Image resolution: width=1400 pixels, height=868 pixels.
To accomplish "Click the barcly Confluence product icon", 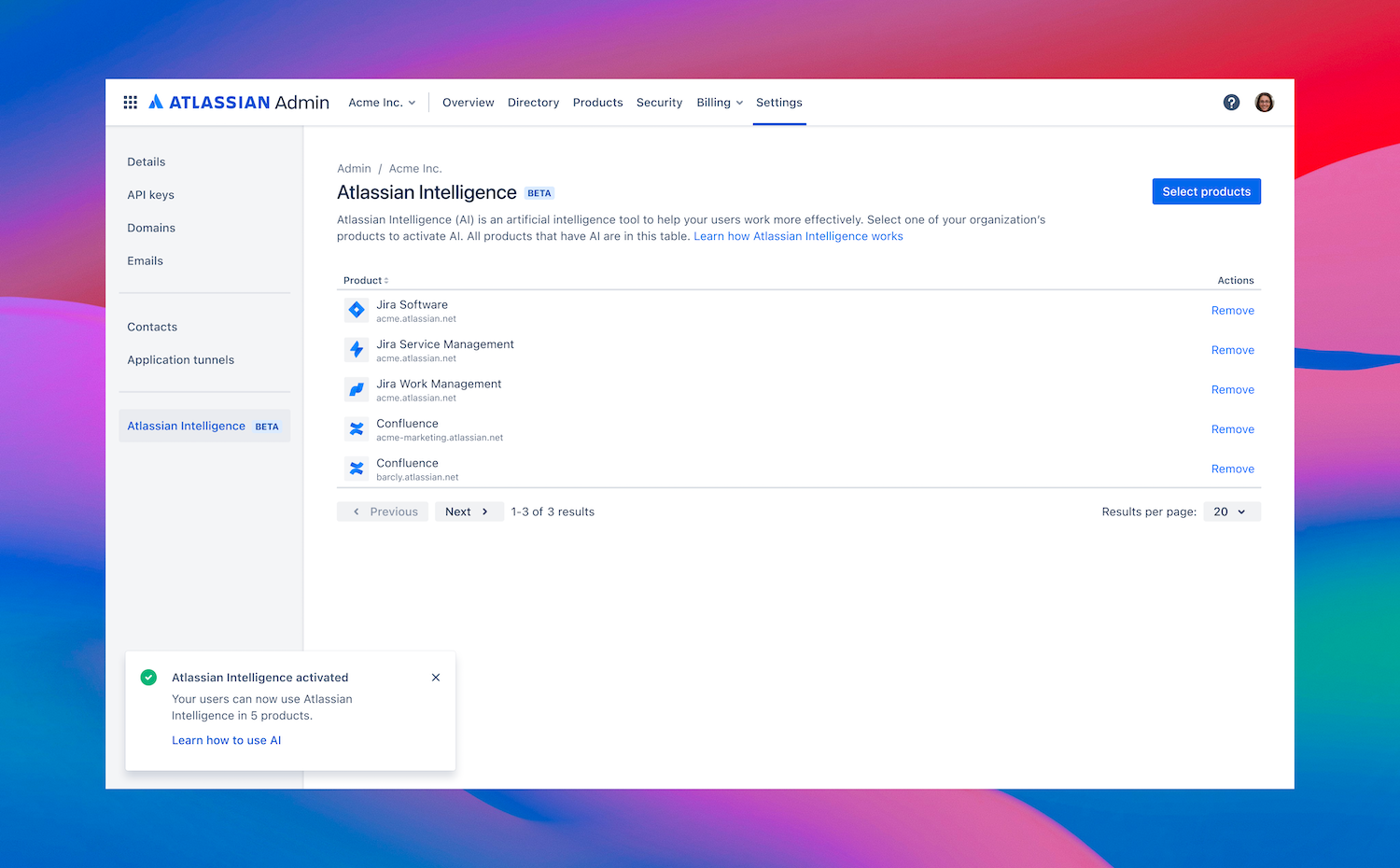I will point(356,468).
